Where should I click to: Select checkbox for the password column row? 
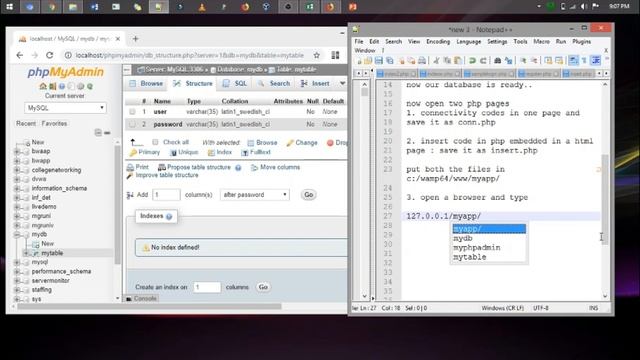[x=132, y=124]
